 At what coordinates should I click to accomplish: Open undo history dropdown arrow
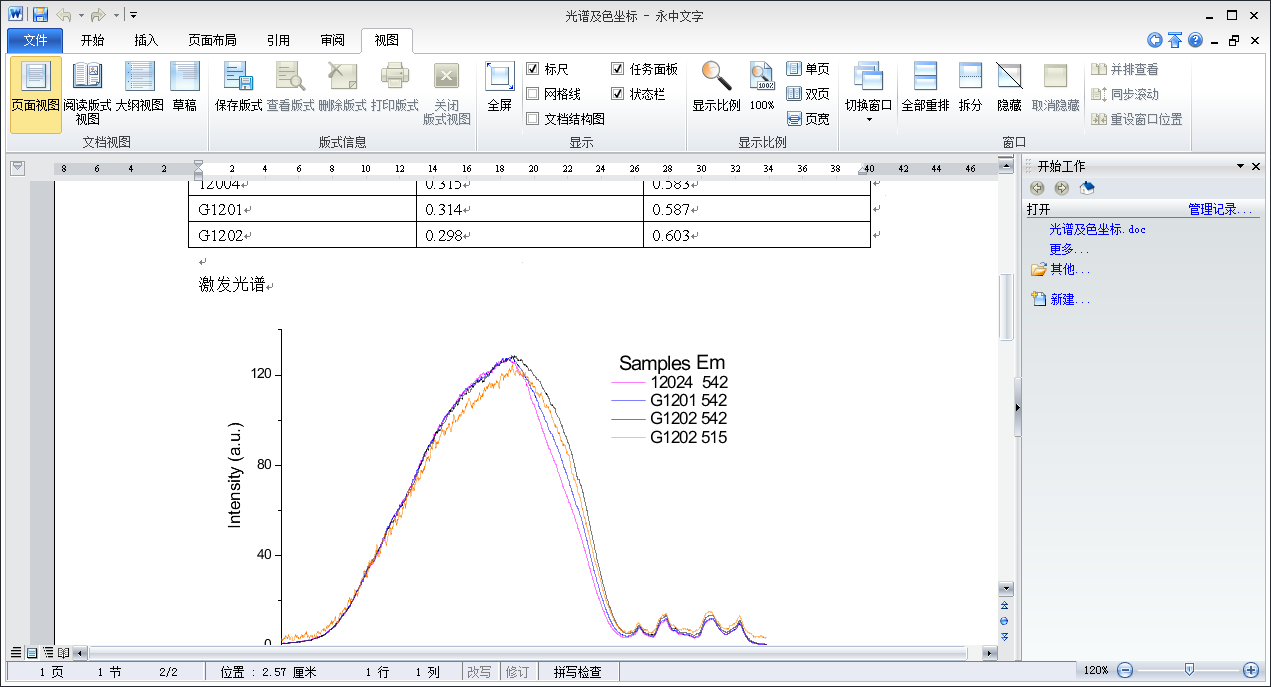click(x=81, y=15)
